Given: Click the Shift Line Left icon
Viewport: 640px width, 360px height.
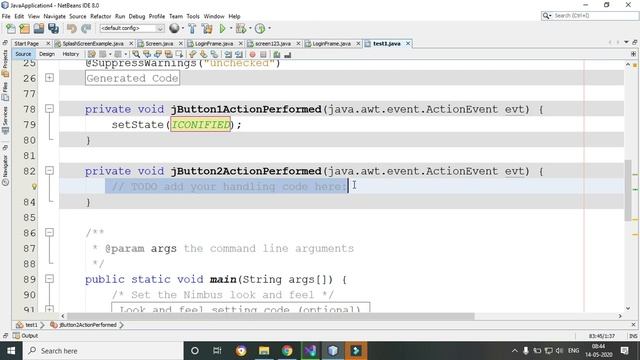Looking at the screenshot, I should pos(228,54).
